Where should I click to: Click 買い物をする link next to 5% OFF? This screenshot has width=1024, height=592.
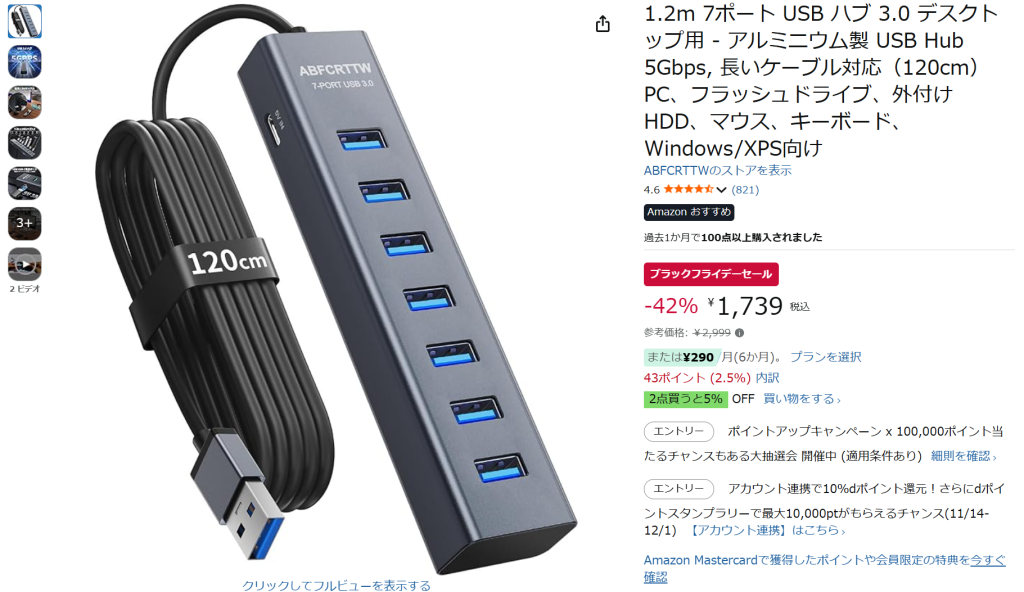coord(801,399)
